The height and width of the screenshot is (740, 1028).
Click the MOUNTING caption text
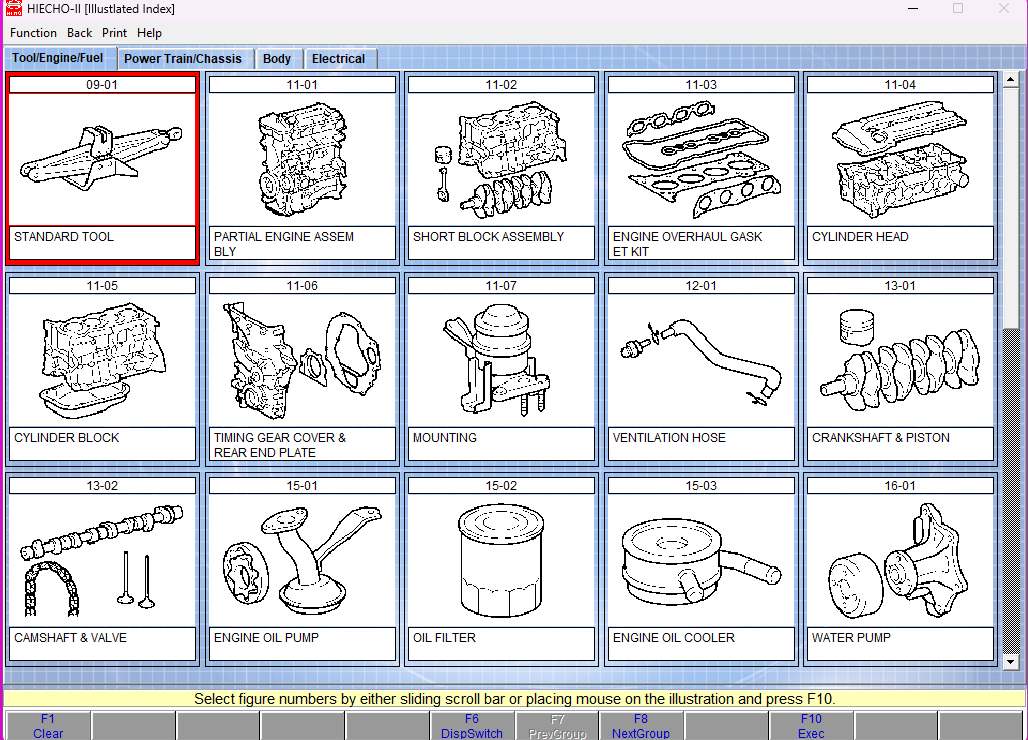click(445, 438)
